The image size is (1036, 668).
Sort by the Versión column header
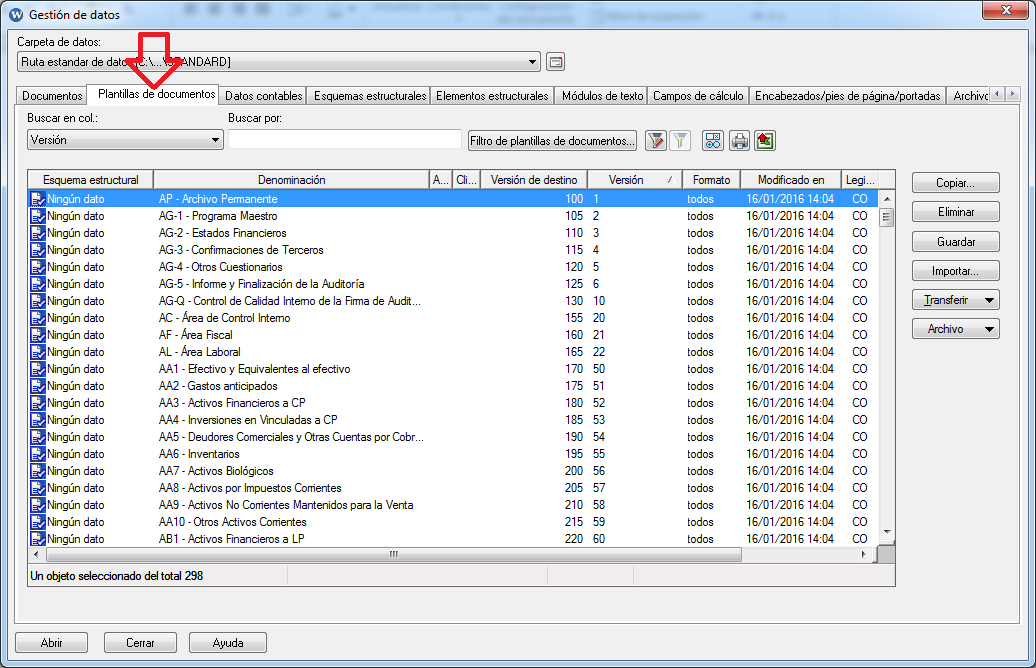click(634, 180)
